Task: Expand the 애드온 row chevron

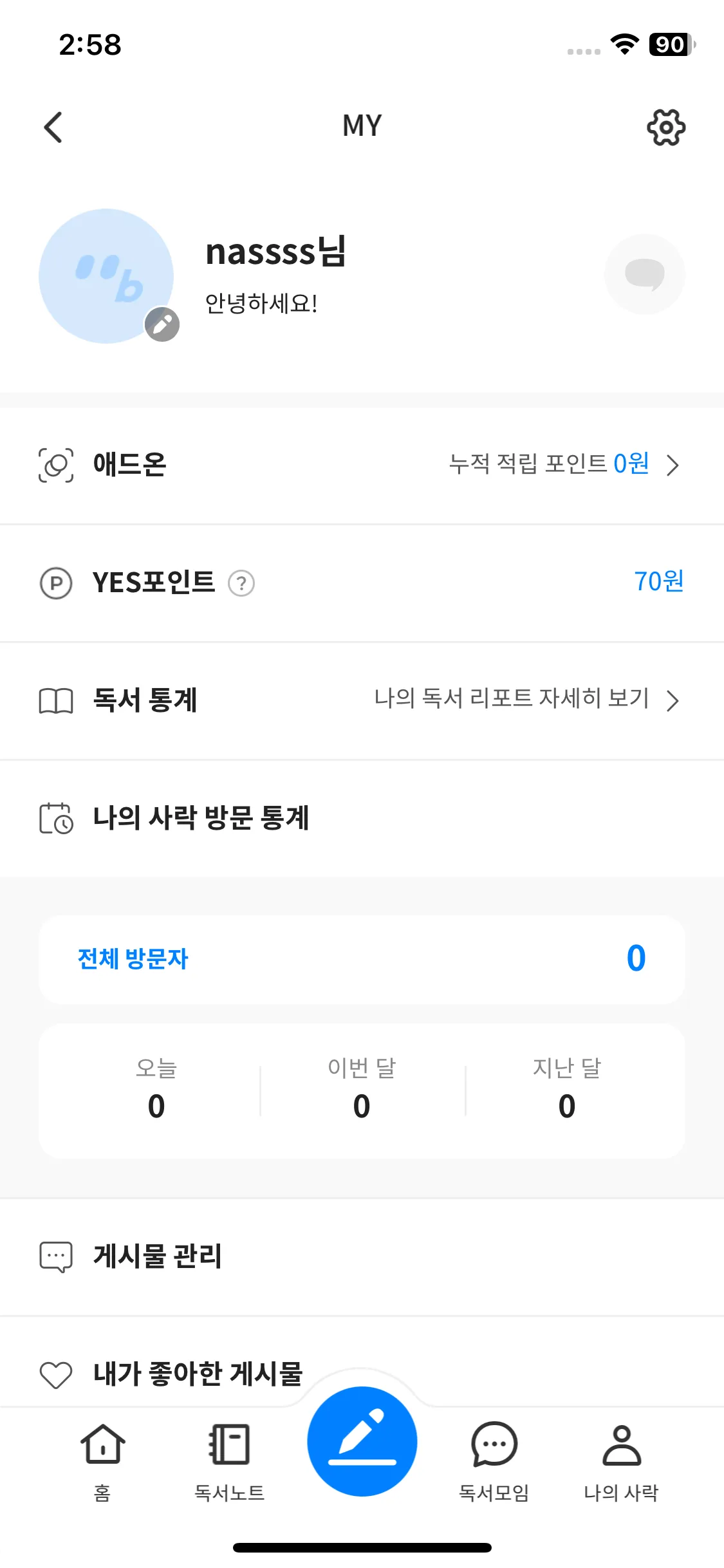Action: coord(673,465)
